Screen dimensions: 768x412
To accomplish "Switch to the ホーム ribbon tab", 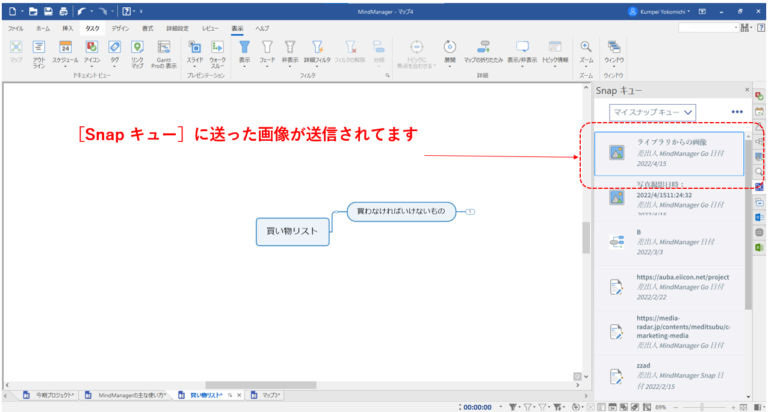I will (x=43, y=28).
